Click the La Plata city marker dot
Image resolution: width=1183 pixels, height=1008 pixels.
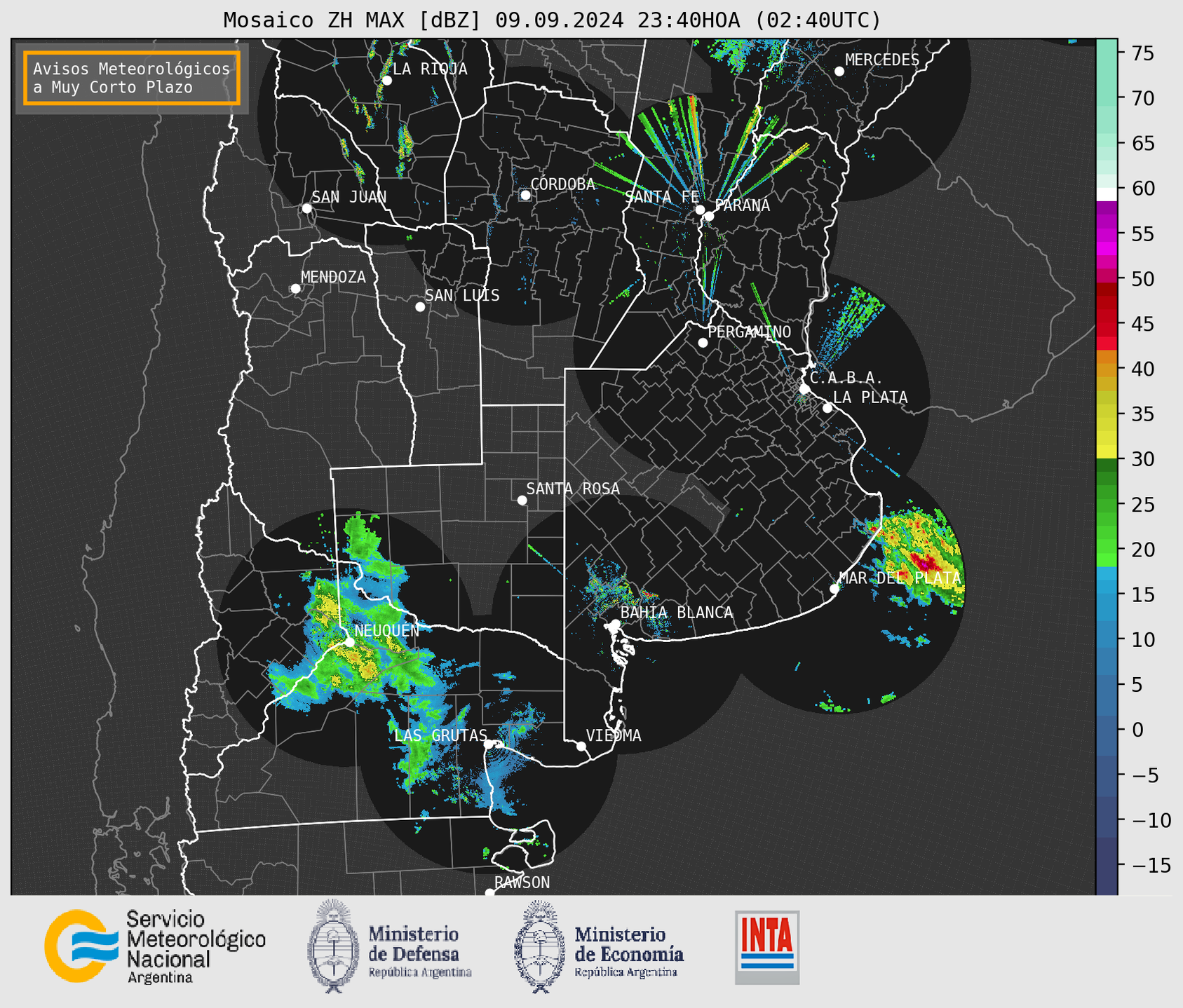827,408
